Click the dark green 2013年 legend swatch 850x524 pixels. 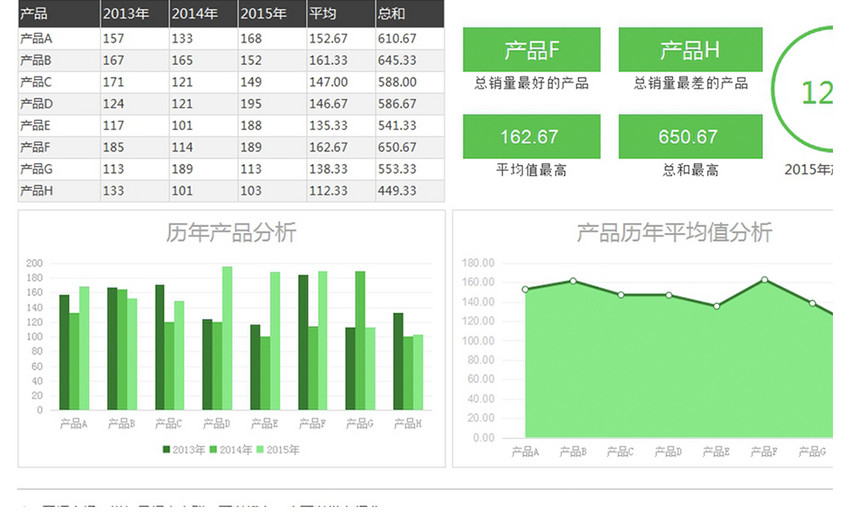pyautogui.click(x=166, y=449)
